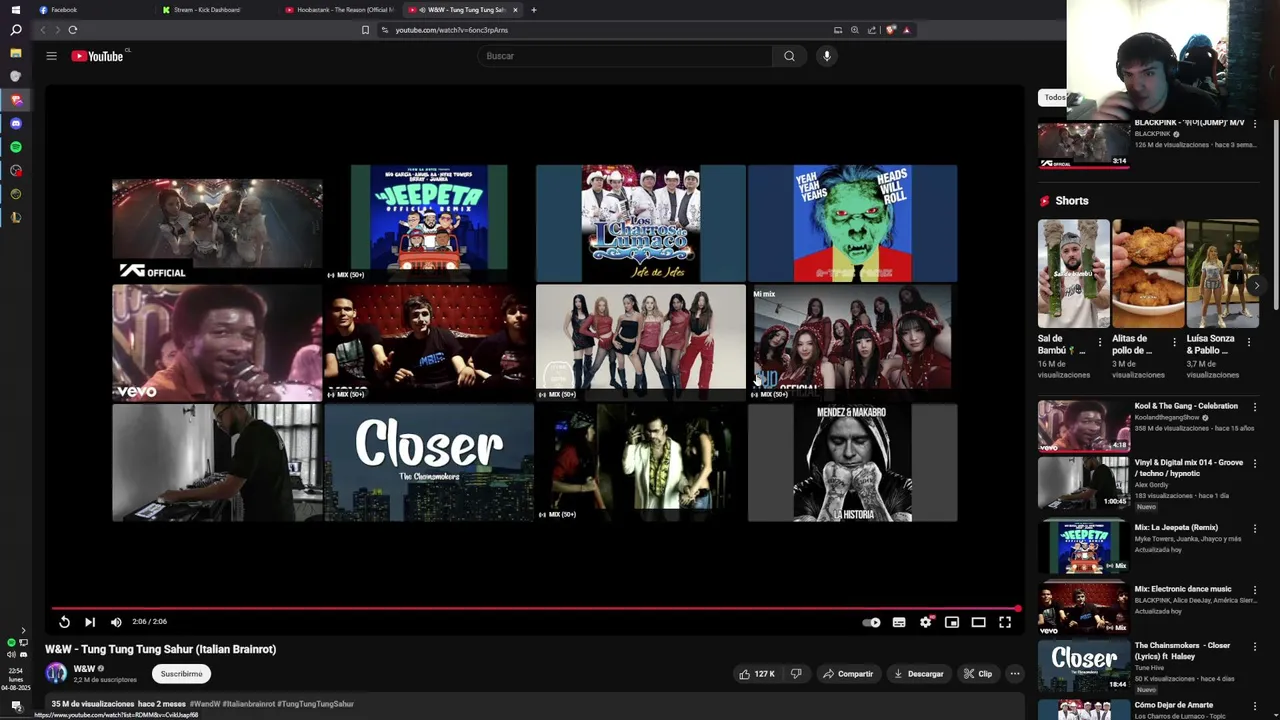Open browser zoom magnifier in address bar

855,30
